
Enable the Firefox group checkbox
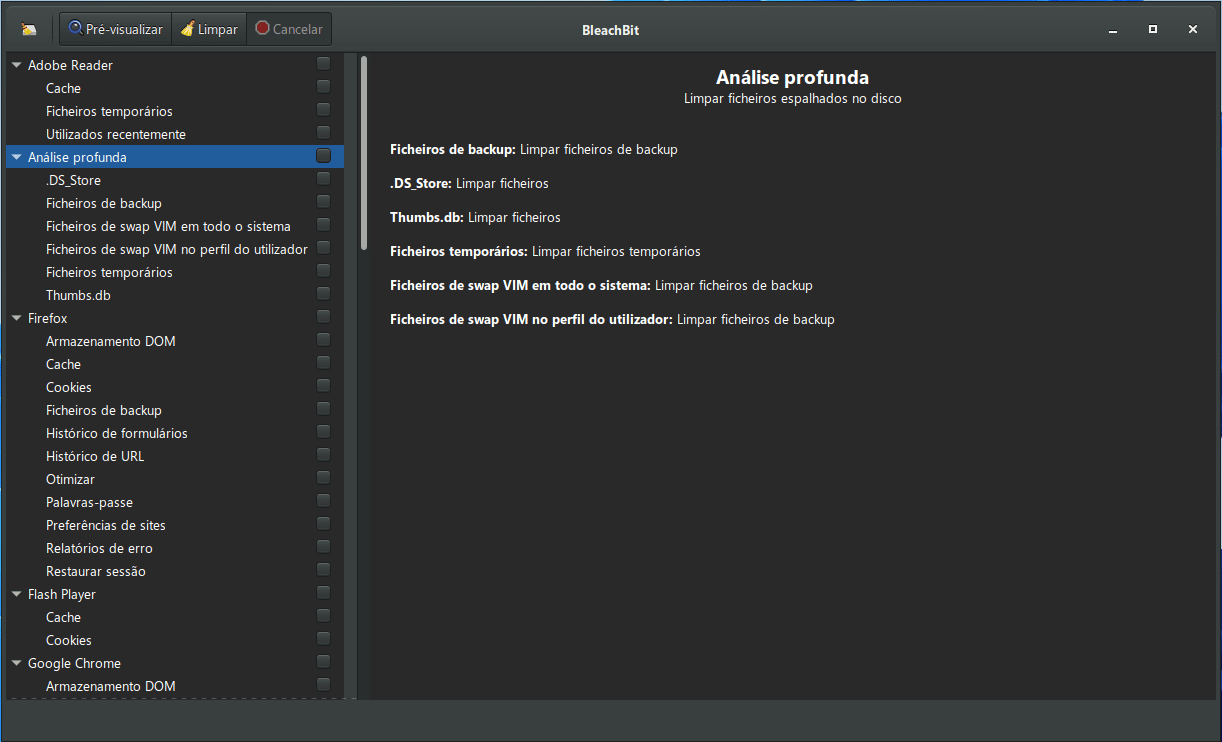pos(323,317)
